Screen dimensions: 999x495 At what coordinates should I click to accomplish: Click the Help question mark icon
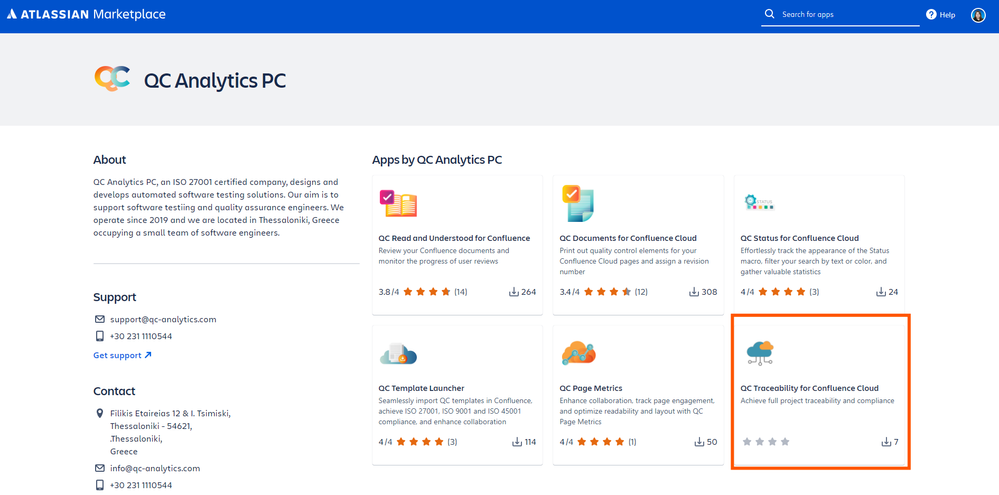pos(931,14)
